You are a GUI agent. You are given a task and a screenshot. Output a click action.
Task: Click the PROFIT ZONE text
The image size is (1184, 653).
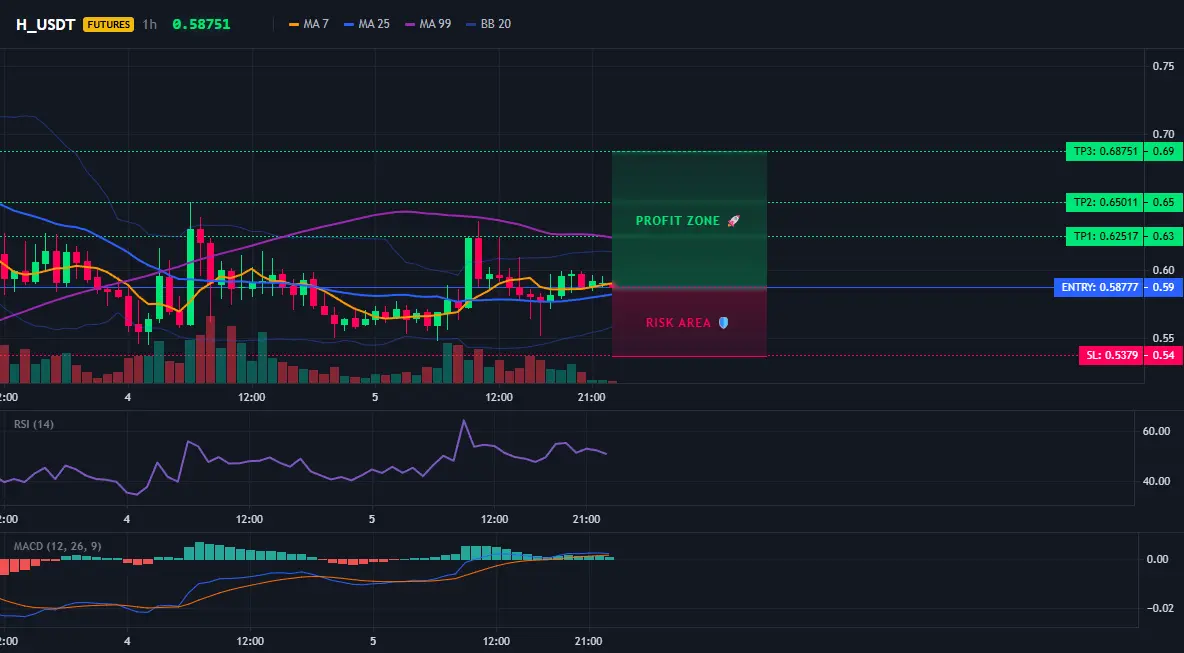click(678, 221)
